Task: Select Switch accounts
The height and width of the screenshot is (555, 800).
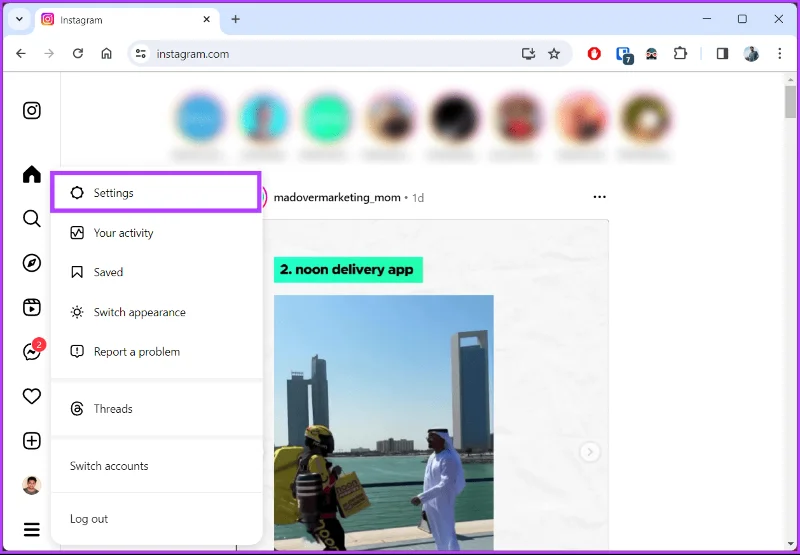Action: [x=156, y=466]
